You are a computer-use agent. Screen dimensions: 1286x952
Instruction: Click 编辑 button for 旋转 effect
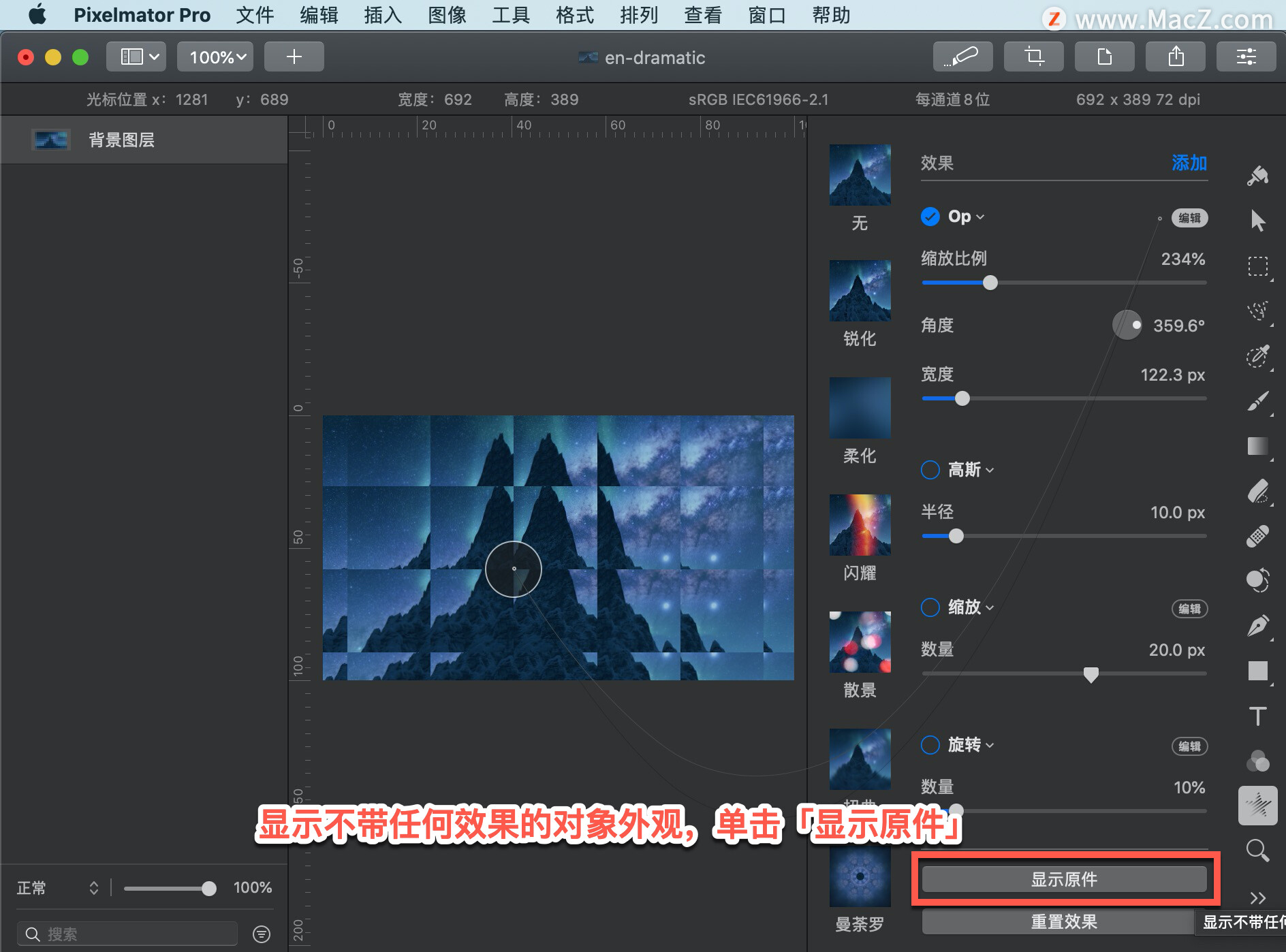1189,746
